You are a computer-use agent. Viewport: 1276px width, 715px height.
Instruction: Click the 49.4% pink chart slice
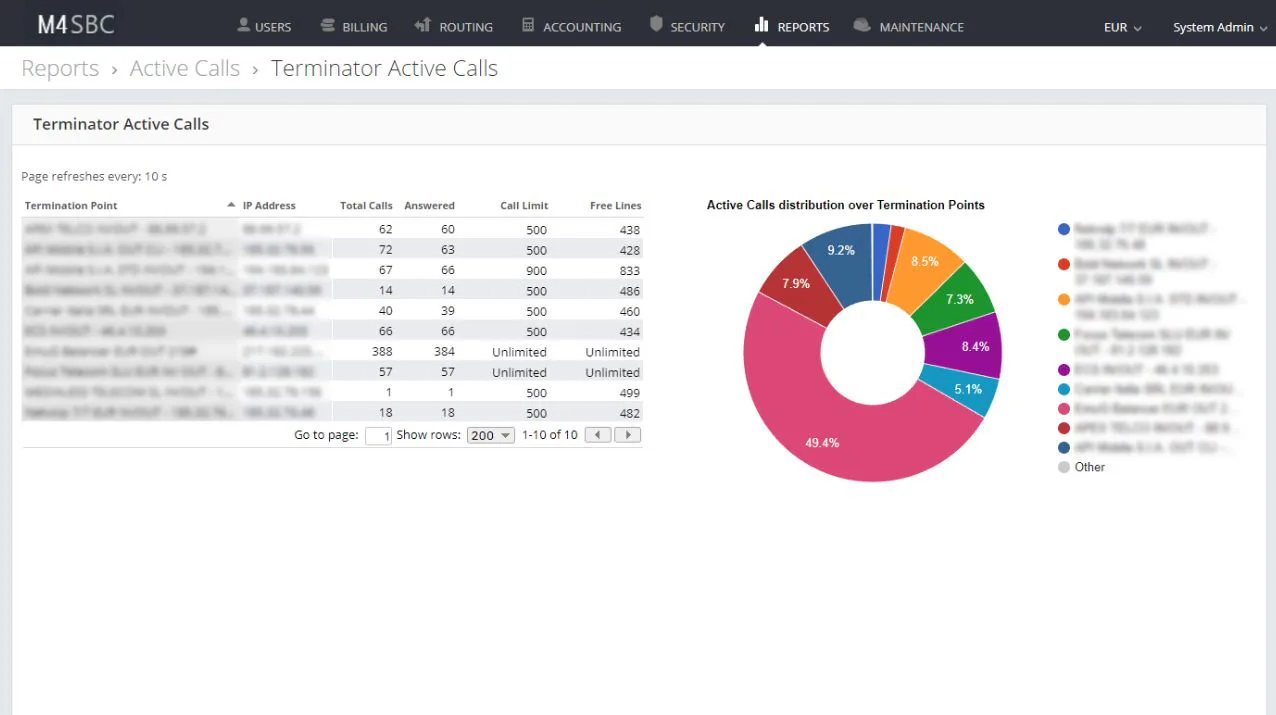pyautogui.click(x=822, y=442)
